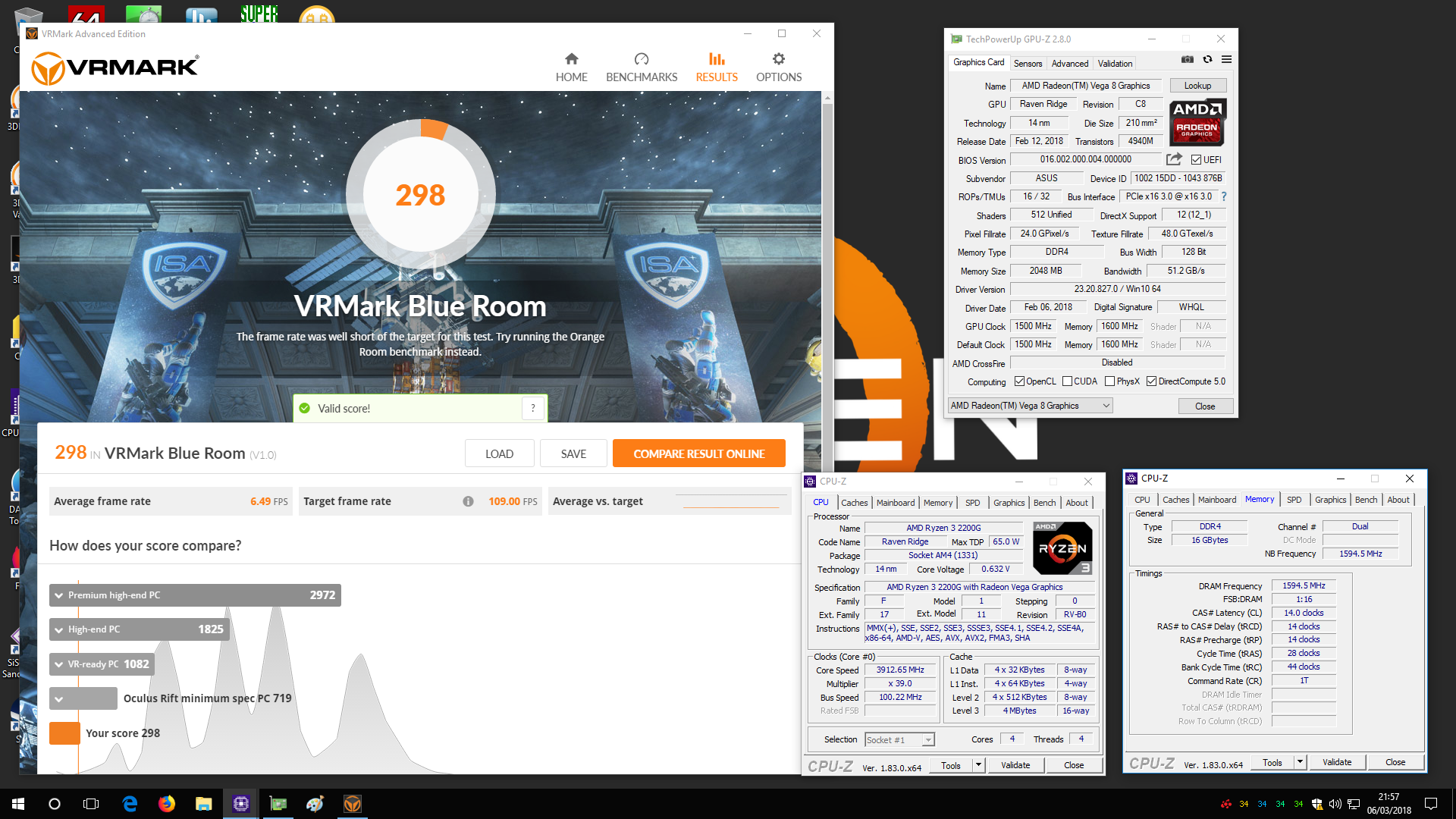1456x819 pixels.
Task: Click the Close button in GPU-Z
Action: (x=1205, y=406)
